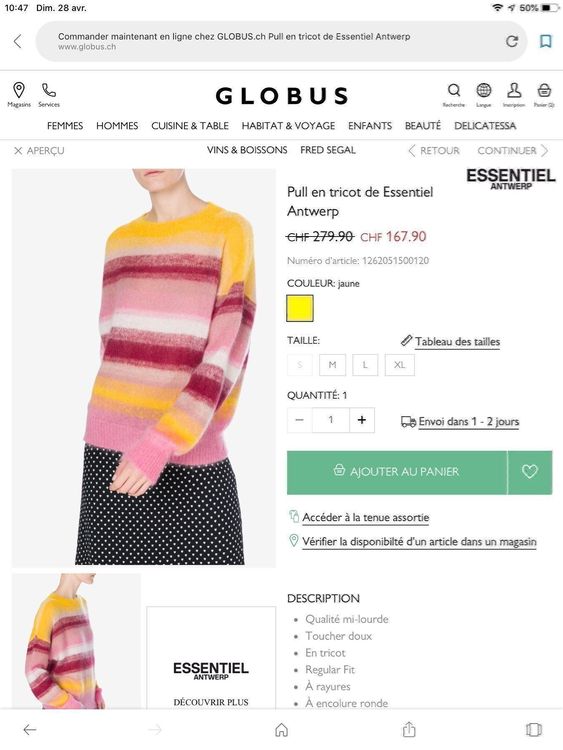Add item to wishlist with heart button
The width and height of the screenshot is (563, 750).
[x=530, y=472]
